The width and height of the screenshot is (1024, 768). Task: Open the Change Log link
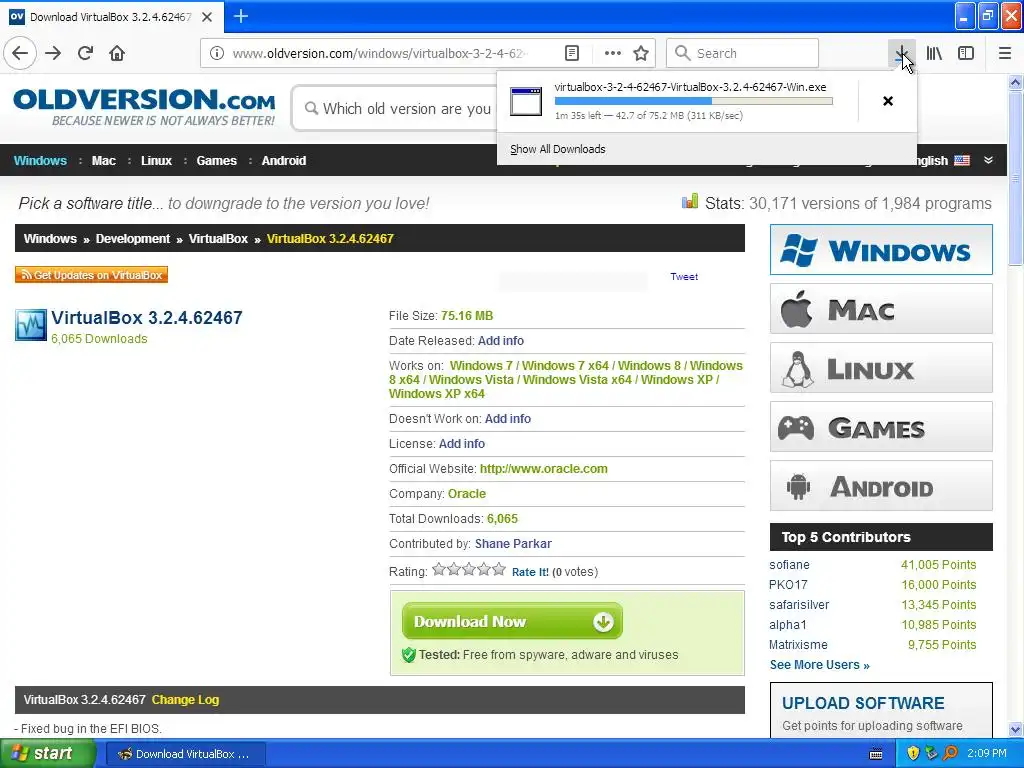(185, 699)
